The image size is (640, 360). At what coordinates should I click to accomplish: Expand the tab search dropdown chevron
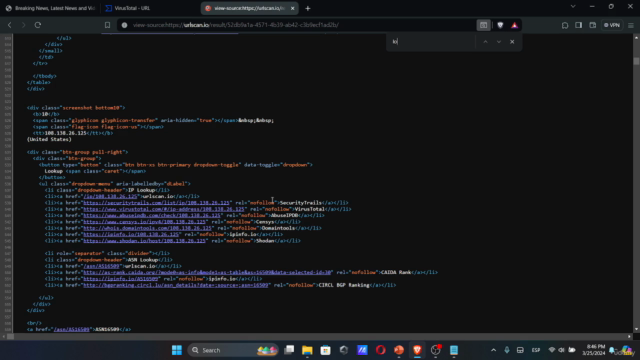click(573, 7)
